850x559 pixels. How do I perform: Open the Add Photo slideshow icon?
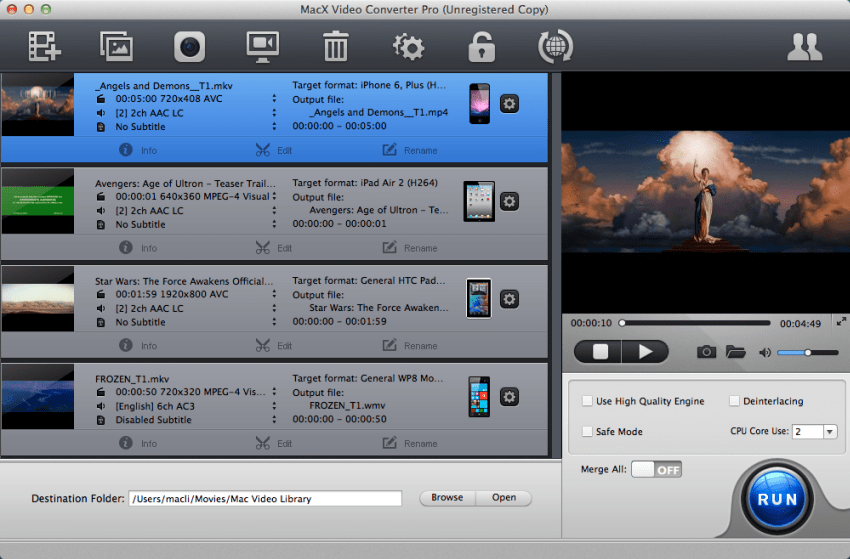[117, 46]
